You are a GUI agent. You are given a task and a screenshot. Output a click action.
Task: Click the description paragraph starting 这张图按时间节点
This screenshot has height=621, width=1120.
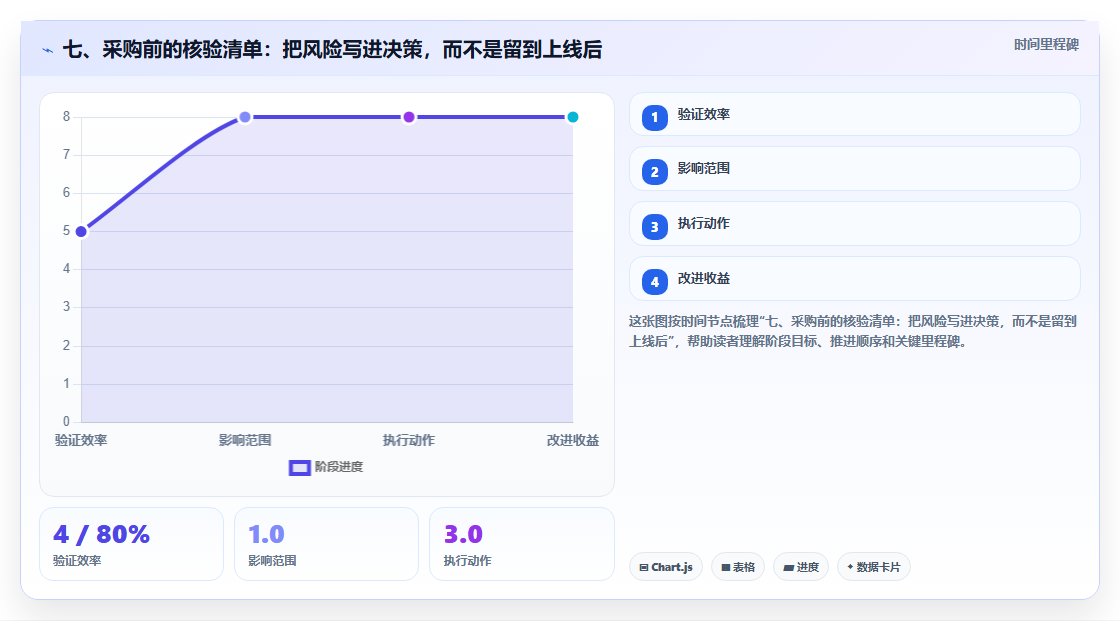(x=853, y=332)
